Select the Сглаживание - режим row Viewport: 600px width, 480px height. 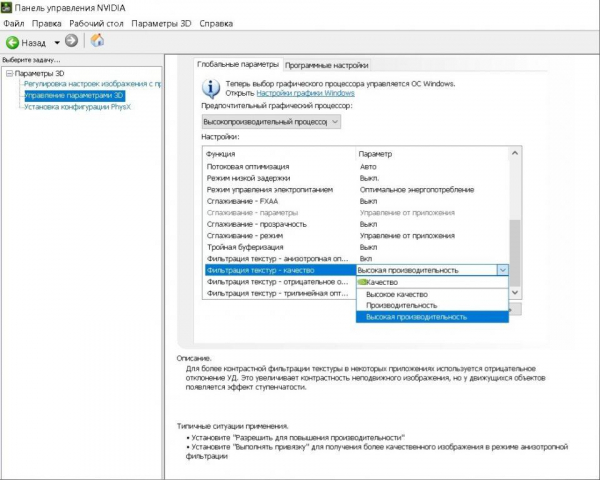coord(357,235)
